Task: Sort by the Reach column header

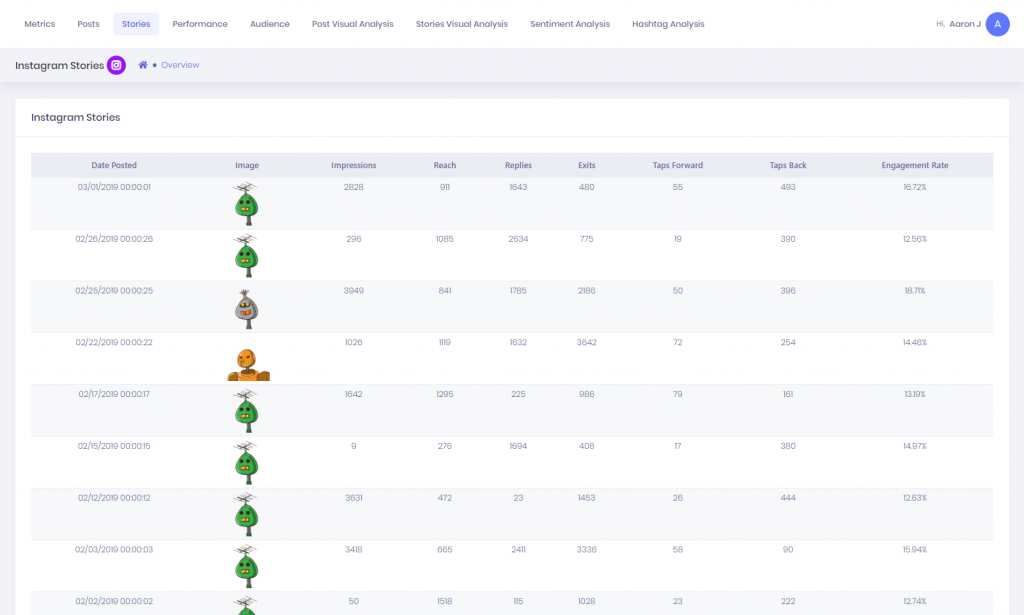Action: pyautogui.click(x=445, y=165)
